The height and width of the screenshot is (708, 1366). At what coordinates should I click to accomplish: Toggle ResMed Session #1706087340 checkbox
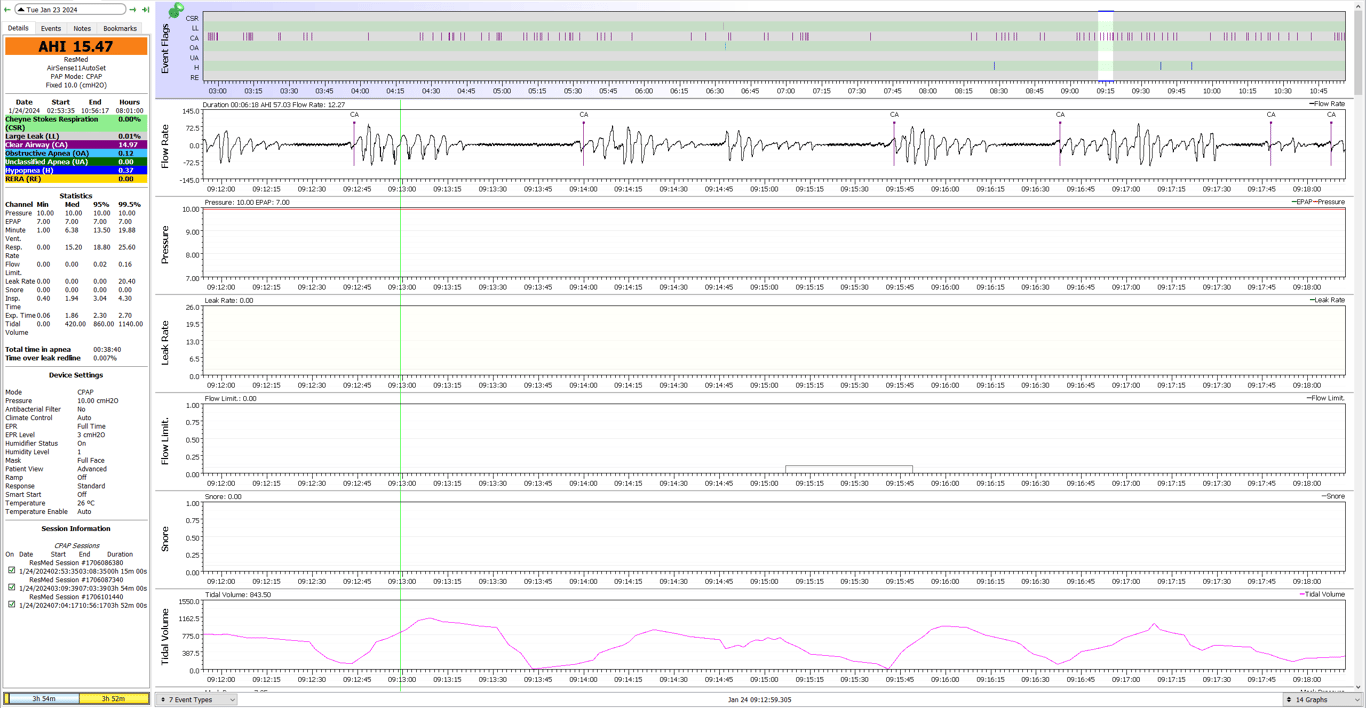pyautogui.click(x=12, y=588)
